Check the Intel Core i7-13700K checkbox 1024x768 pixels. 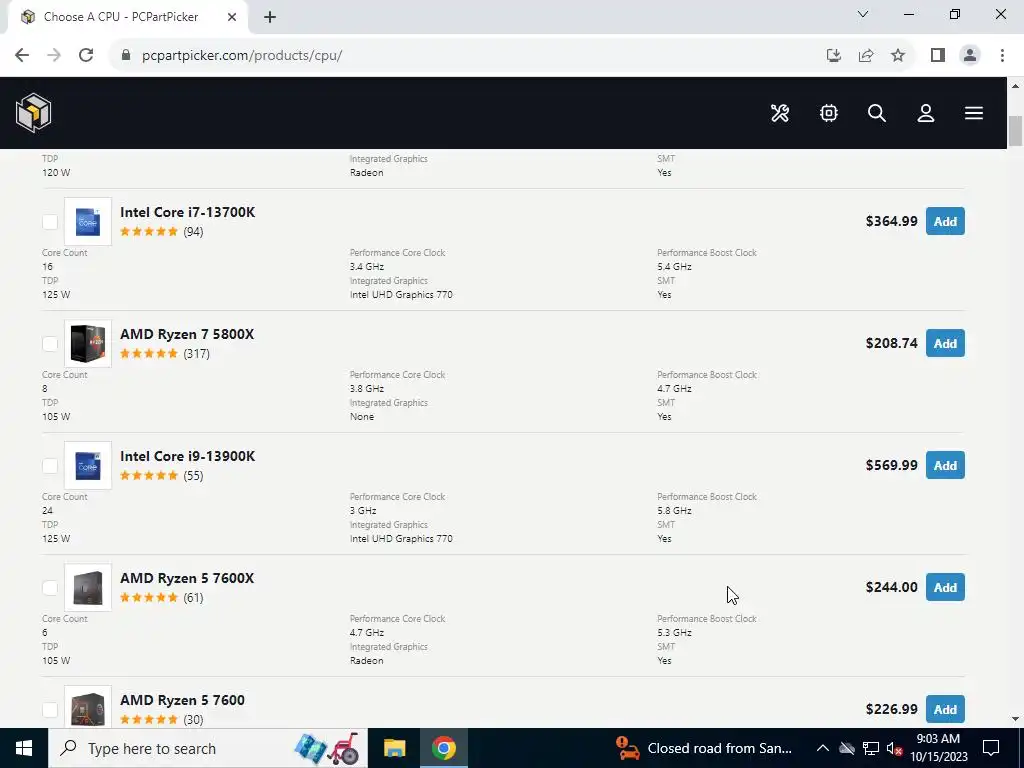50,221
